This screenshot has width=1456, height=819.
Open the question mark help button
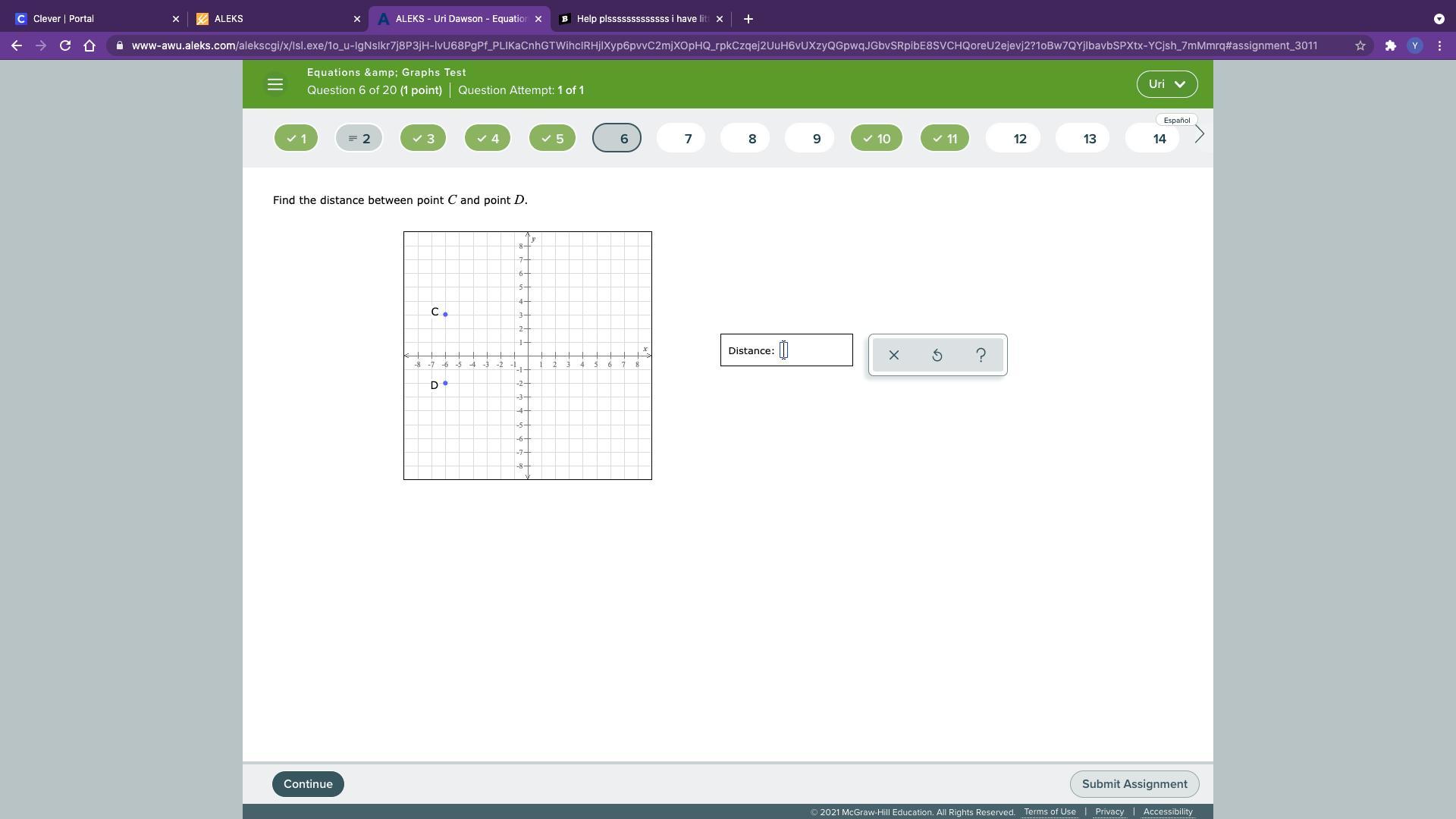pos(981,355)
